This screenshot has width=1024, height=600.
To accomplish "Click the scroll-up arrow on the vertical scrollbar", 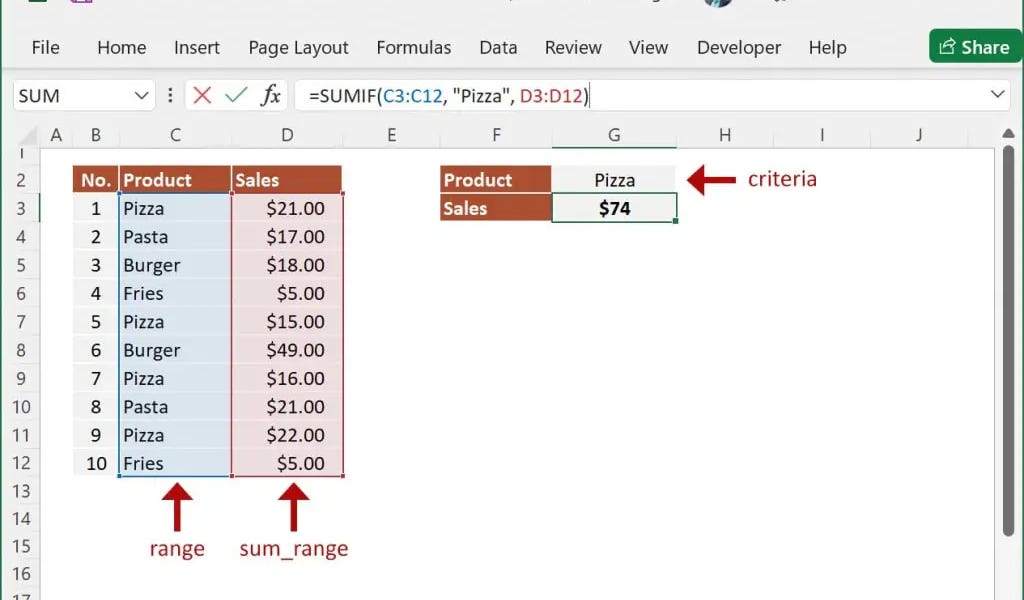I will pyautogui.click(x=1009, y=132).
